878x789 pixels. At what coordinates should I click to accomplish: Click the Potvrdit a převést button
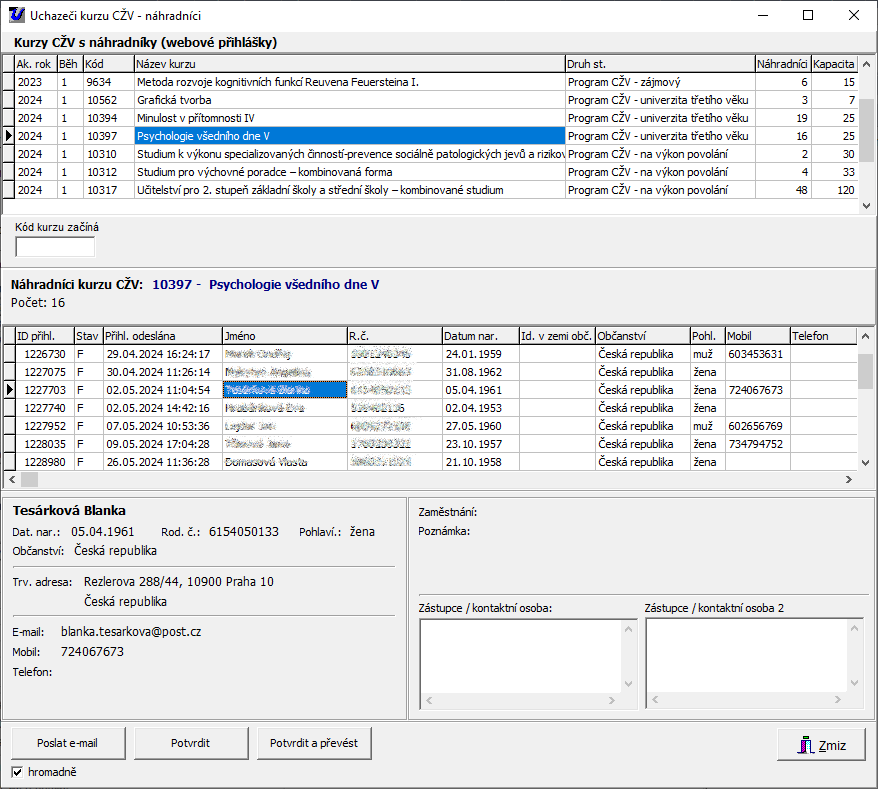[x=314, y=744]
